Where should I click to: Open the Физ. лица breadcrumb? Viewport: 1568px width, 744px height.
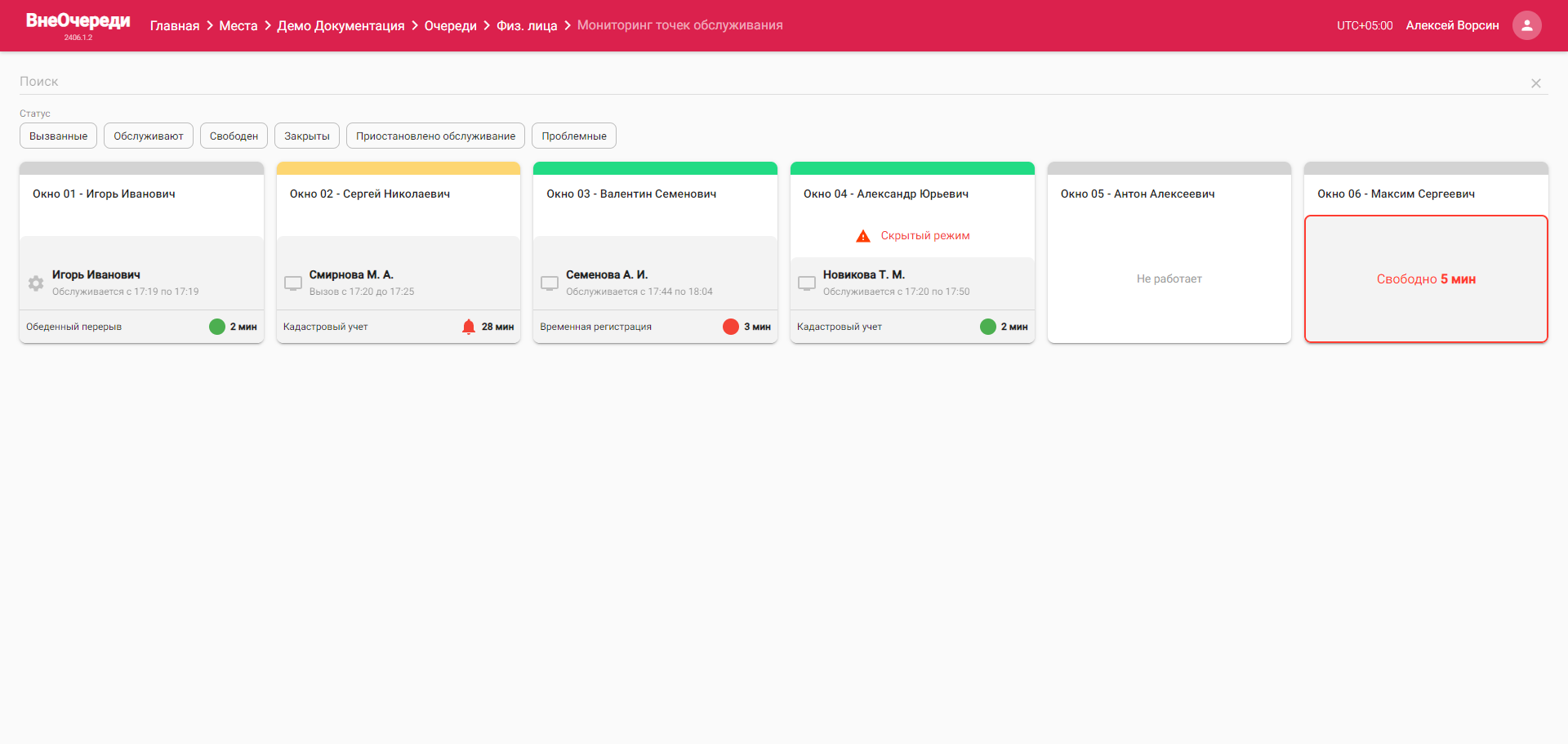click(527, 25)
